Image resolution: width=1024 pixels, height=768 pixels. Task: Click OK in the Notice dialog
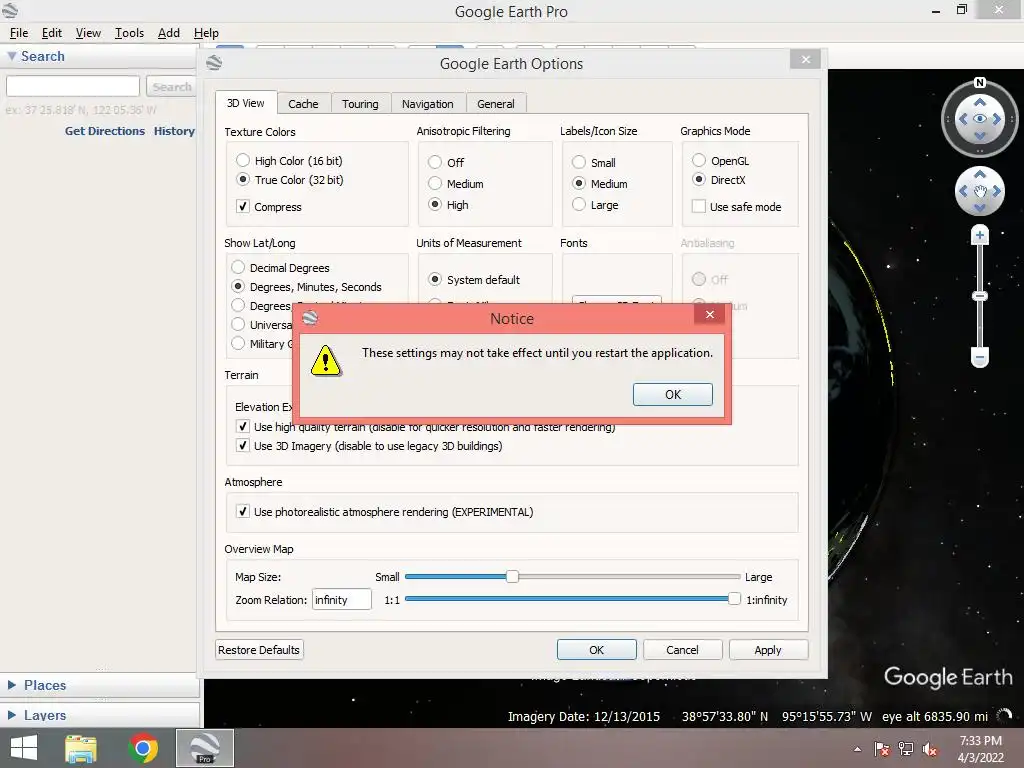pyautogui.click(x=673, y=394)
